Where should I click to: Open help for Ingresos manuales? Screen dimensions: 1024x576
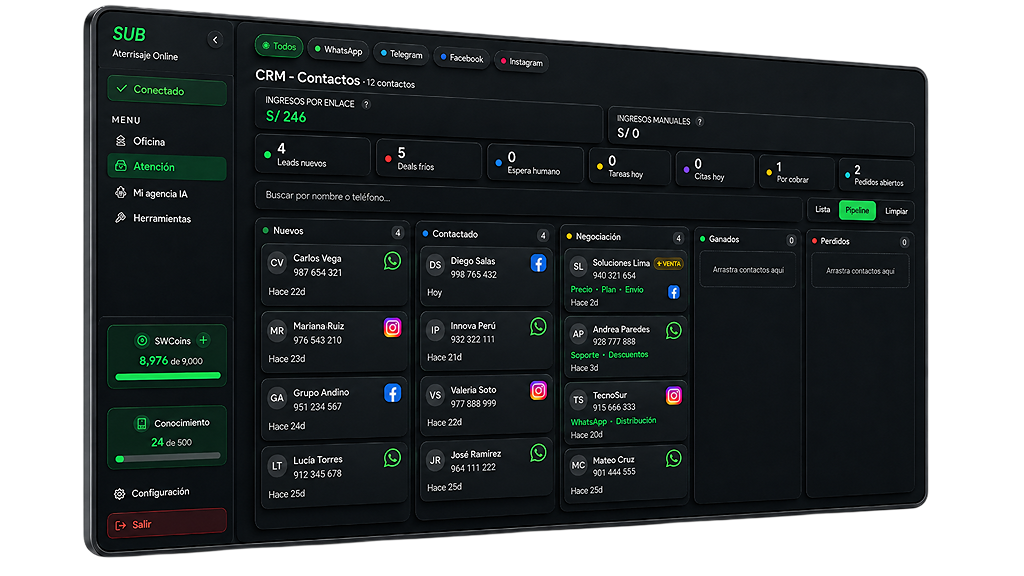coord(699,121)
